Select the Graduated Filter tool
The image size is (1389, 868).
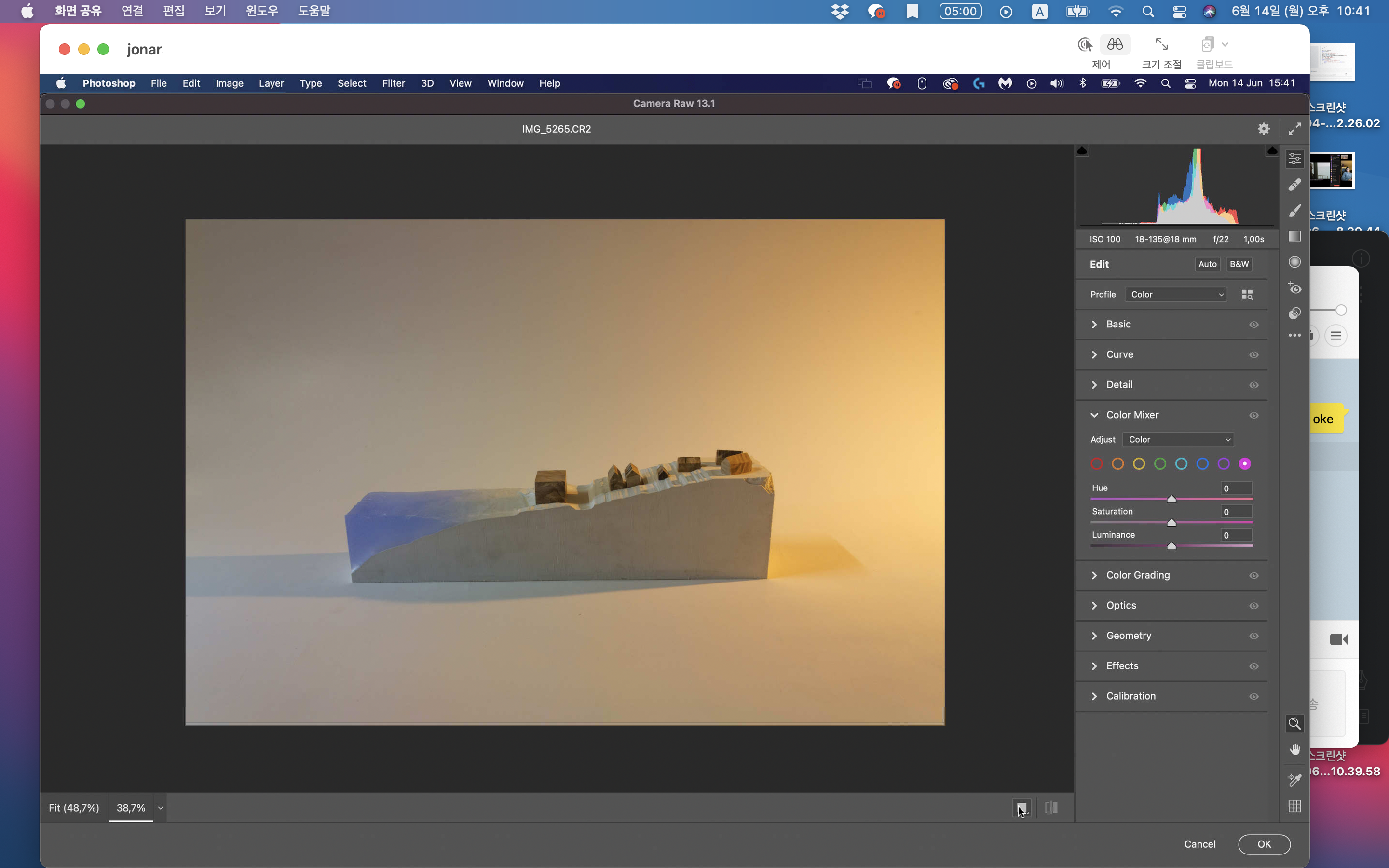[x=1294, y=236]
